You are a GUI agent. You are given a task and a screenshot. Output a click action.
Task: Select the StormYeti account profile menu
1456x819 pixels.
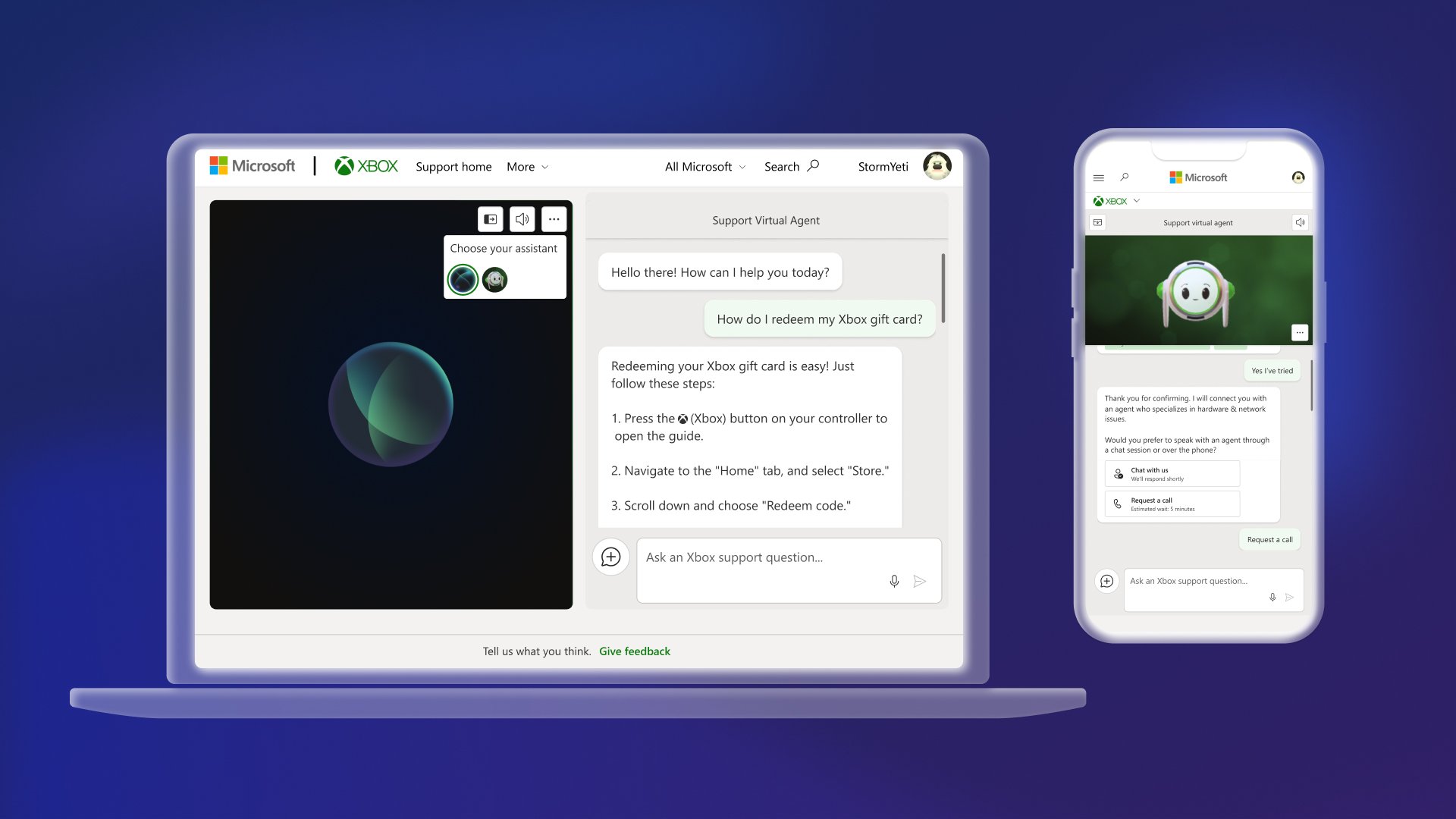pos(934,166)
